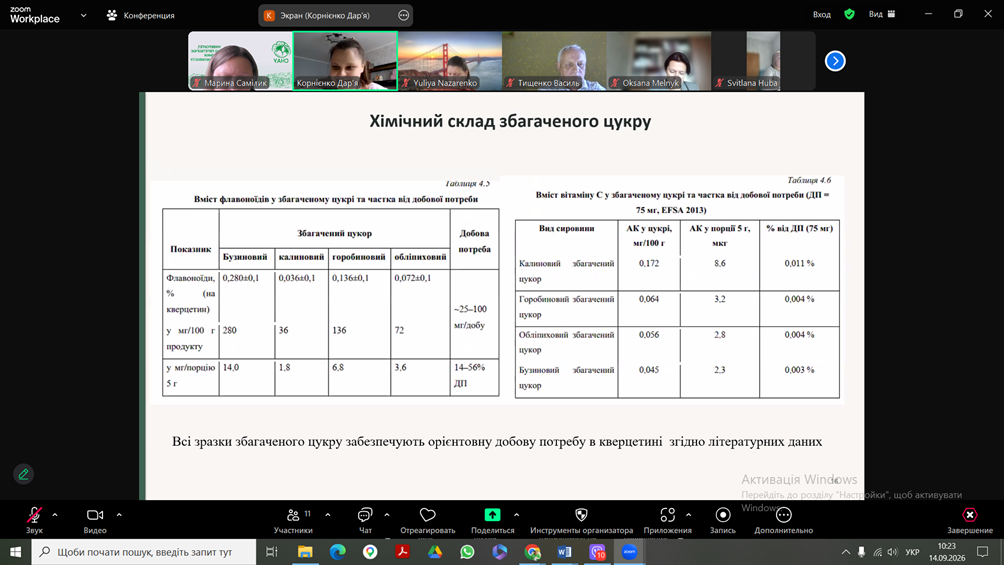
Task: Open the Чат chat panel
Action: click(365, 520)
